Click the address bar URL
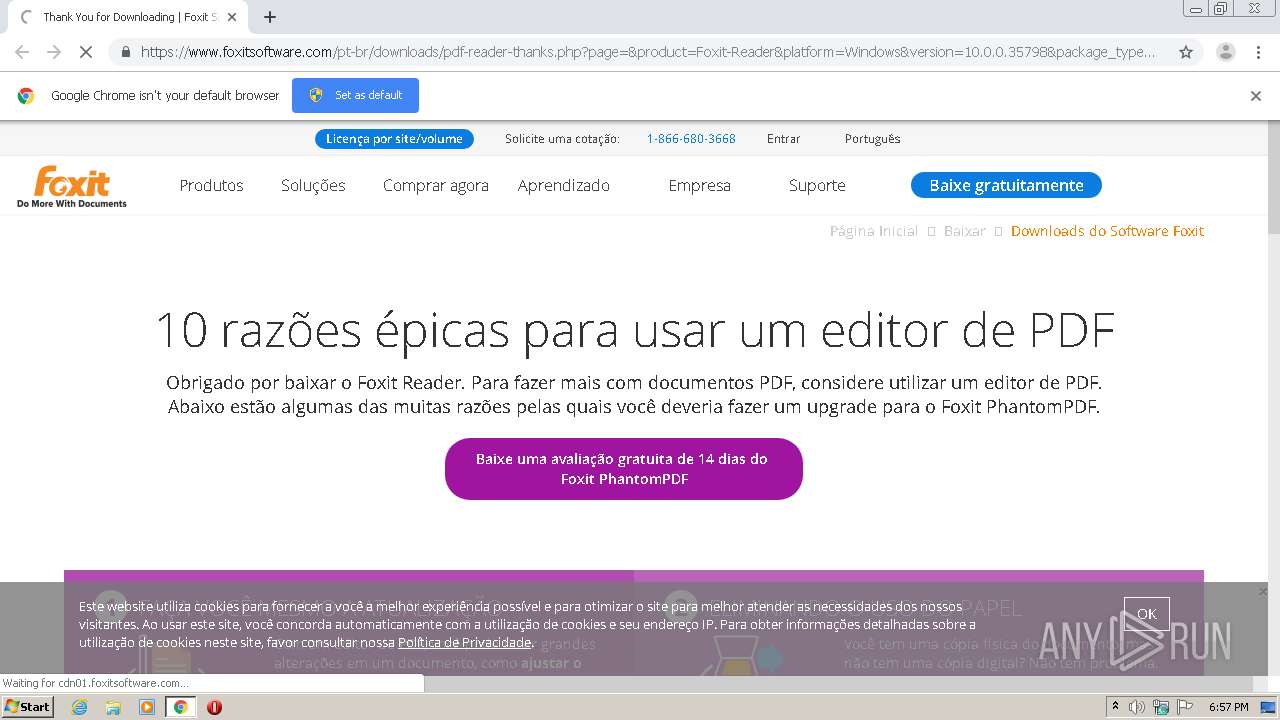This screenshot has width=1280, height=720. 647,52
